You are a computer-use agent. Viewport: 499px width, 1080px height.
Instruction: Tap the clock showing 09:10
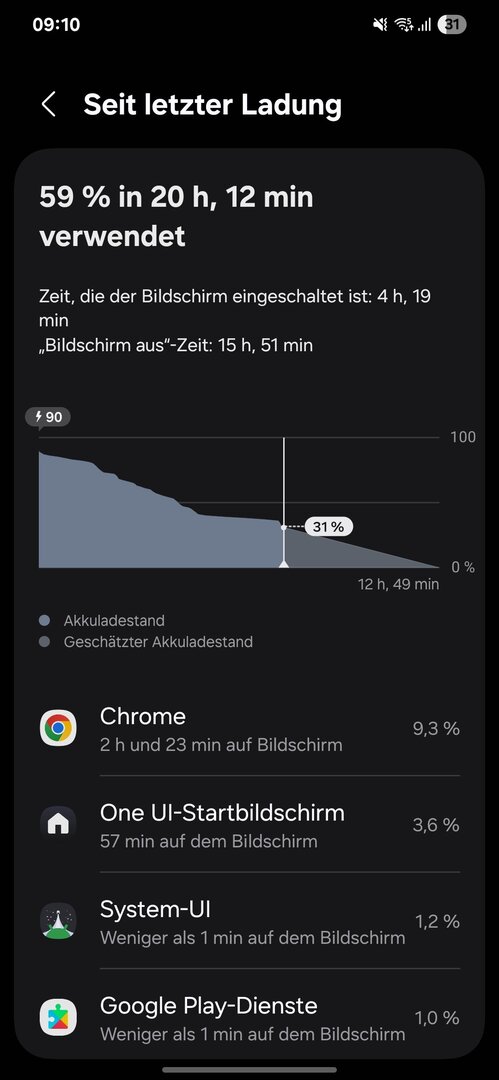56,25
